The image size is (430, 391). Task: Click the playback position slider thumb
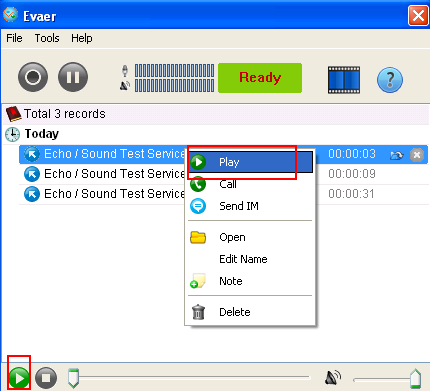click(73, 379)
